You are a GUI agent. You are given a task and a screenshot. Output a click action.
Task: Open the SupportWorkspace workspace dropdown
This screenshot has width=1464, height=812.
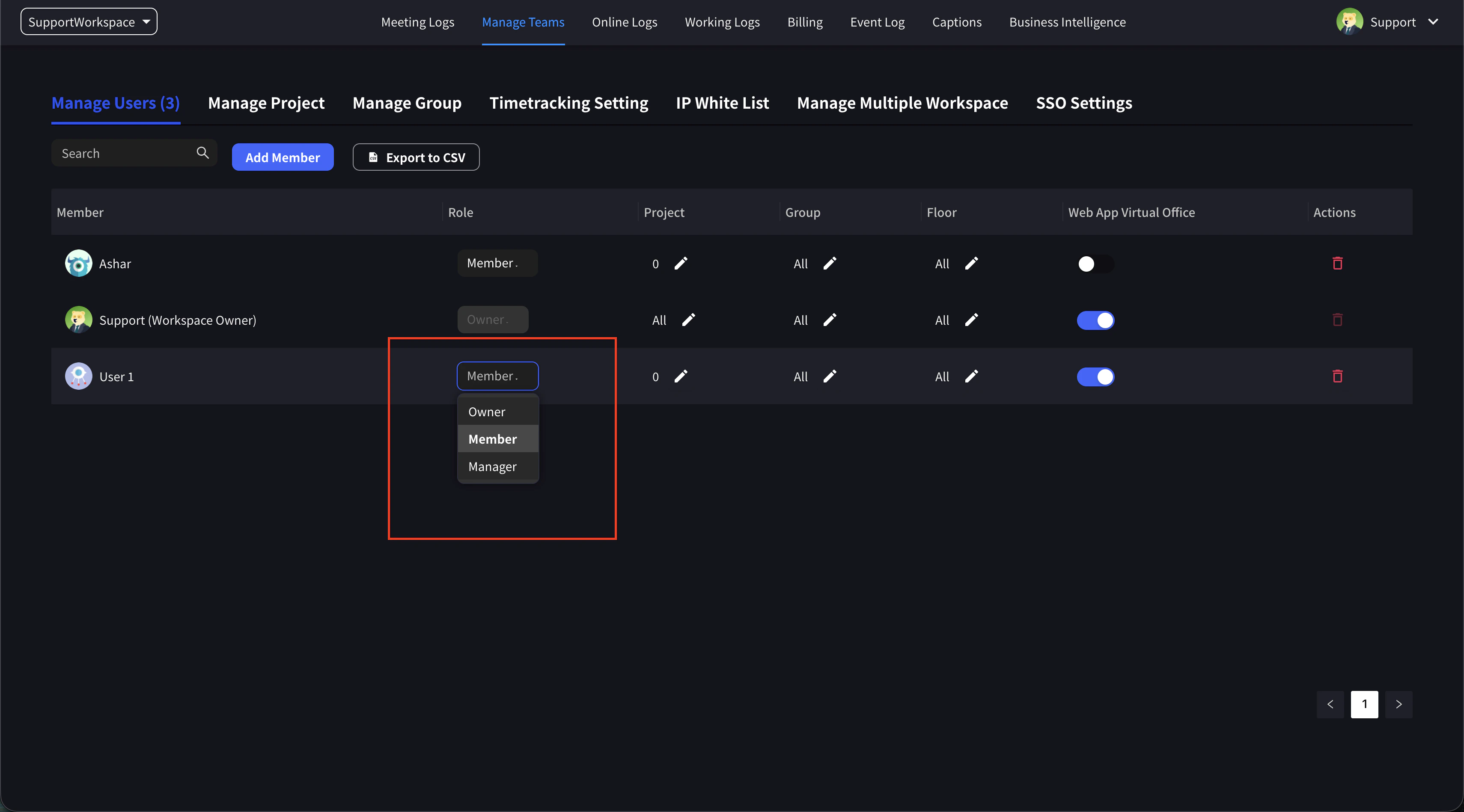tap(89, 21)
